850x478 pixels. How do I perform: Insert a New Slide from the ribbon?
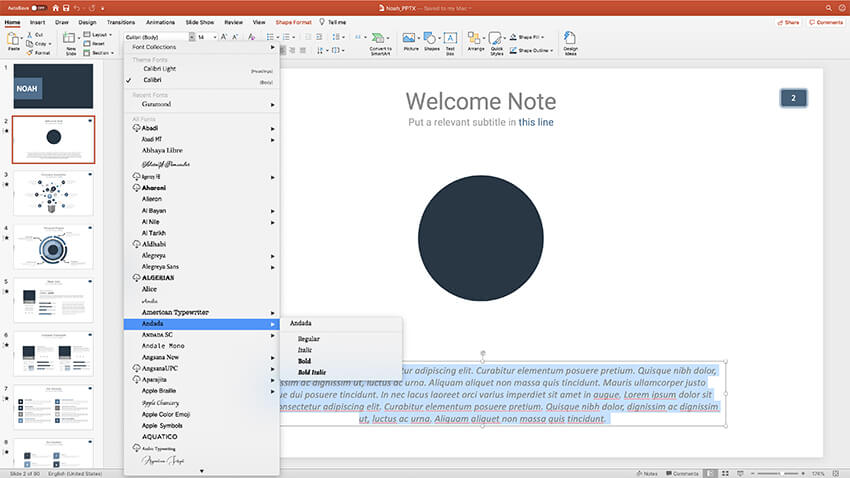click(71, 40)
